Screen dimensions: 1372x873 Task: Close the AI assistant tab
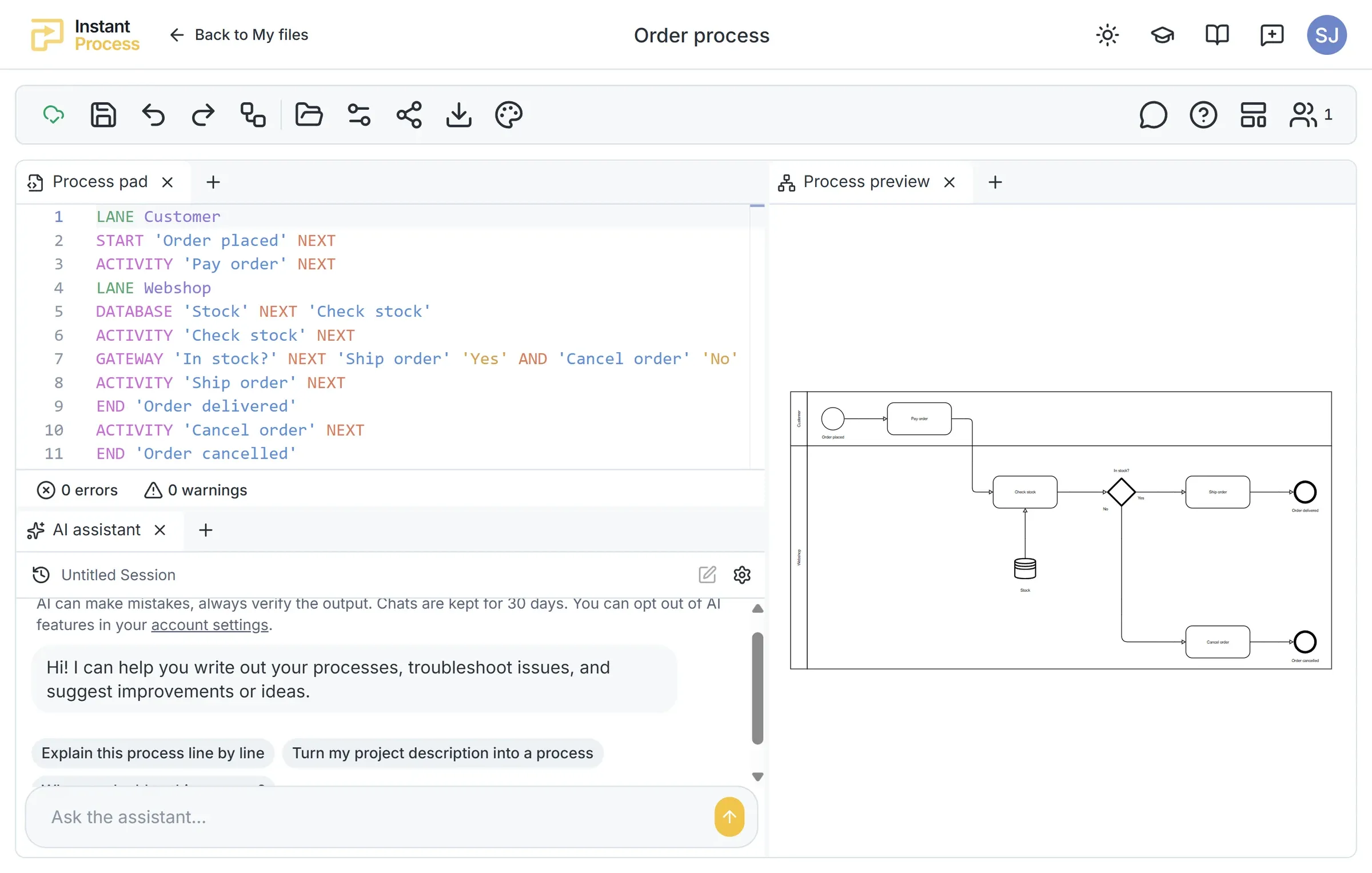click(160, 530)
